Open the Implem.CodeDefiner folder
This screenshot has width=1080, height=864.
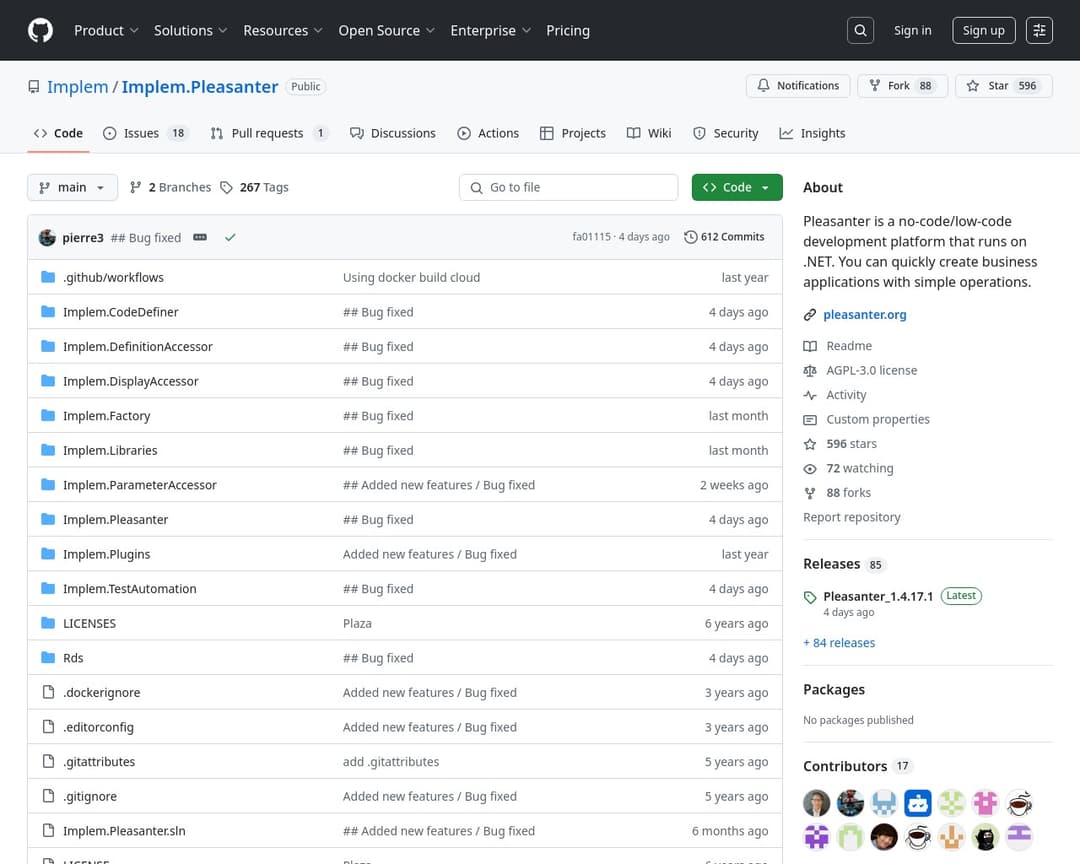point(121,311)
